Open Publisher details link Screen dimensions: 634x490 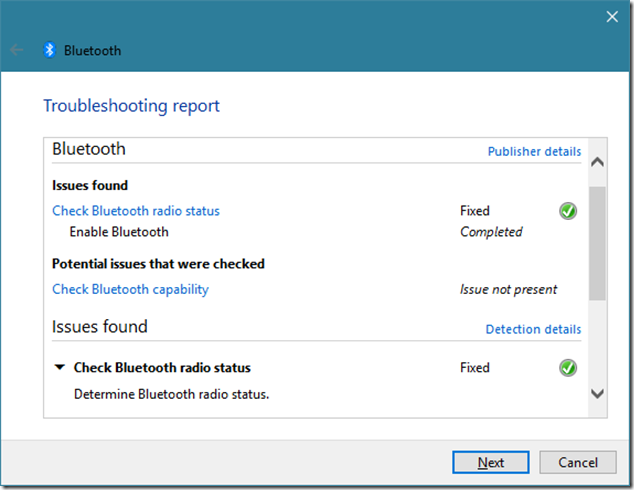[534, 152]
